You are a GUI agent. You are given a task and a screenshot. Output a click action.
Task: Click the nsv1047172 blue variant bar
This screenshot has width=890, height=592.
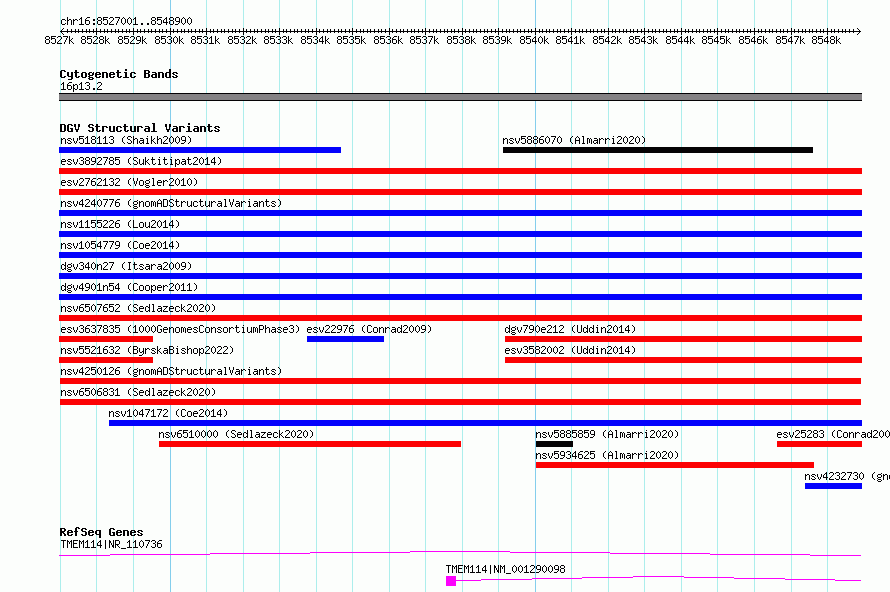pos(485,423)
